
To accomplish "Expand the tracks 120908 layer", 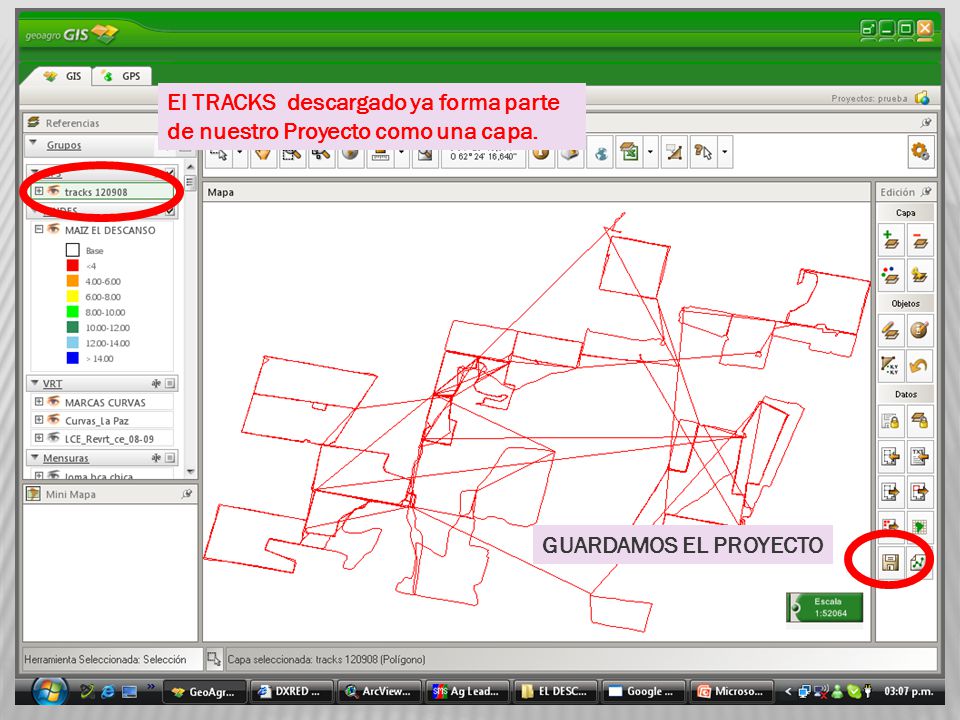I will 39,191.
